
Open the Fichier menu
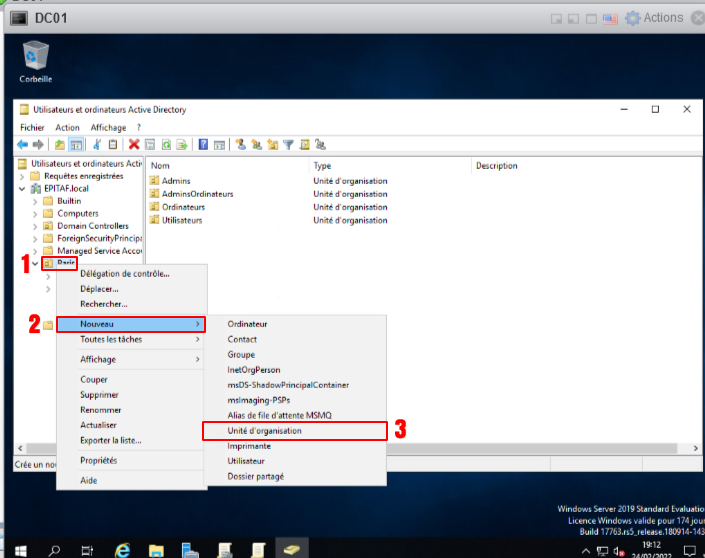32,128
